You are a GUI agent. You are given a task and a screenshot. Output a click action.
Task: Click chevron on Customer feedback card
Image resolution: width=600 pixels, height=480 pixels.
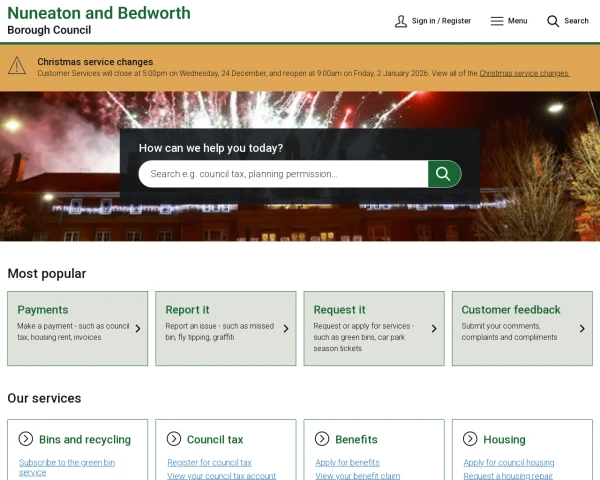coord(581,328)
